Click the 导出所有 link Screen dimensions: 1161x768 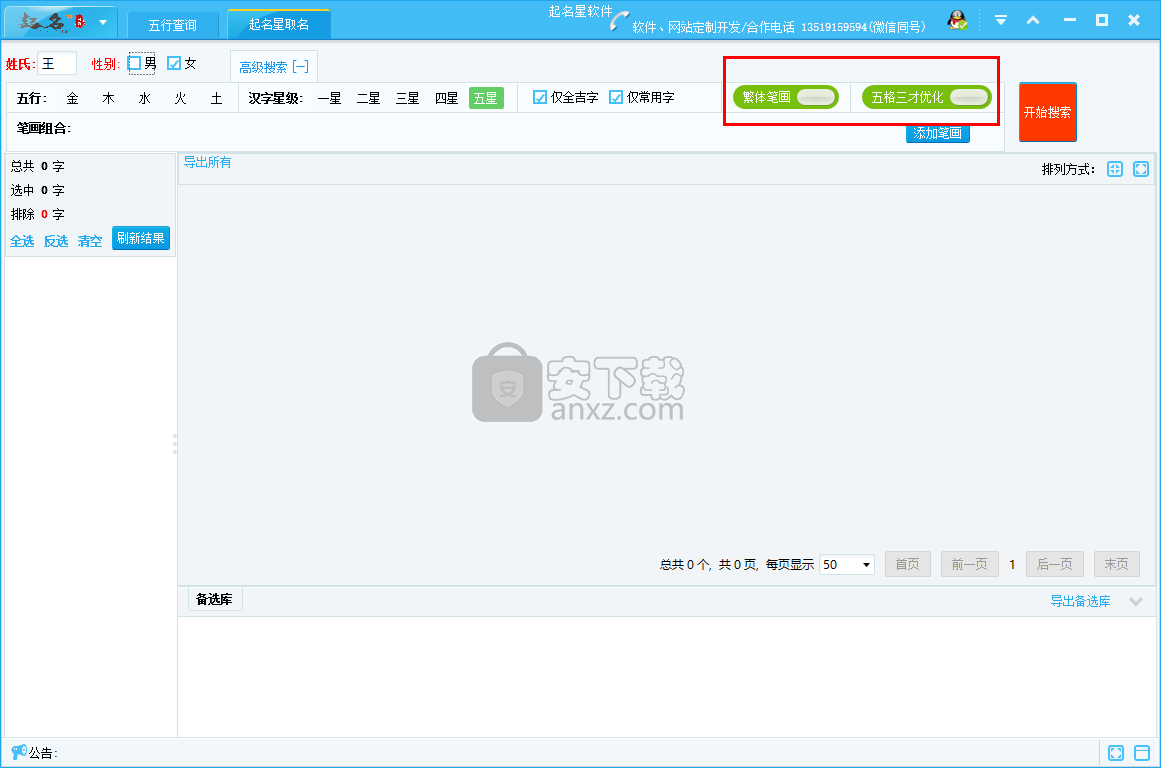[x=207, y=162]
